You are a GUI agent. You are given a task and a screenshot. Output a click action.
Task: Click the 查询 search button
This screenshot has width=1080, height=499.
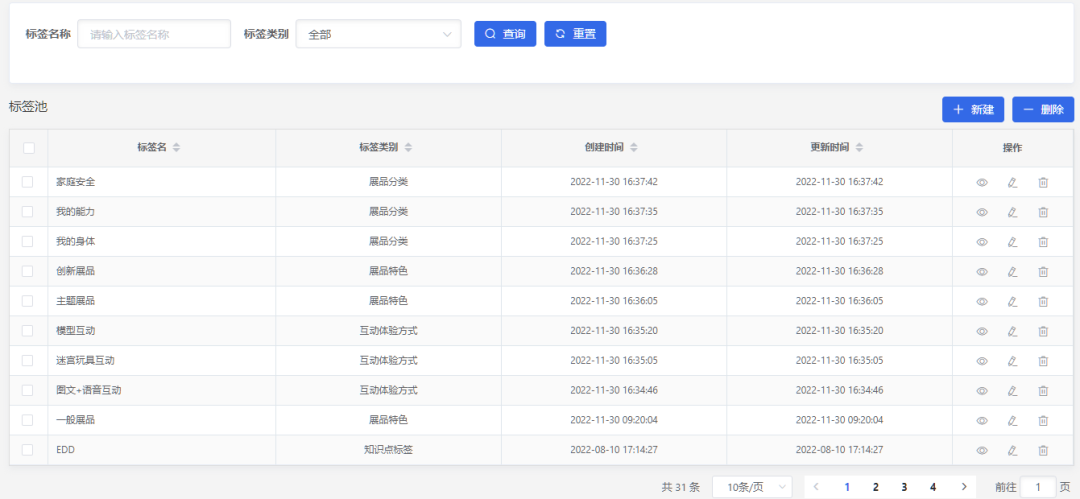pyautogui.click(x=505, y=34)
